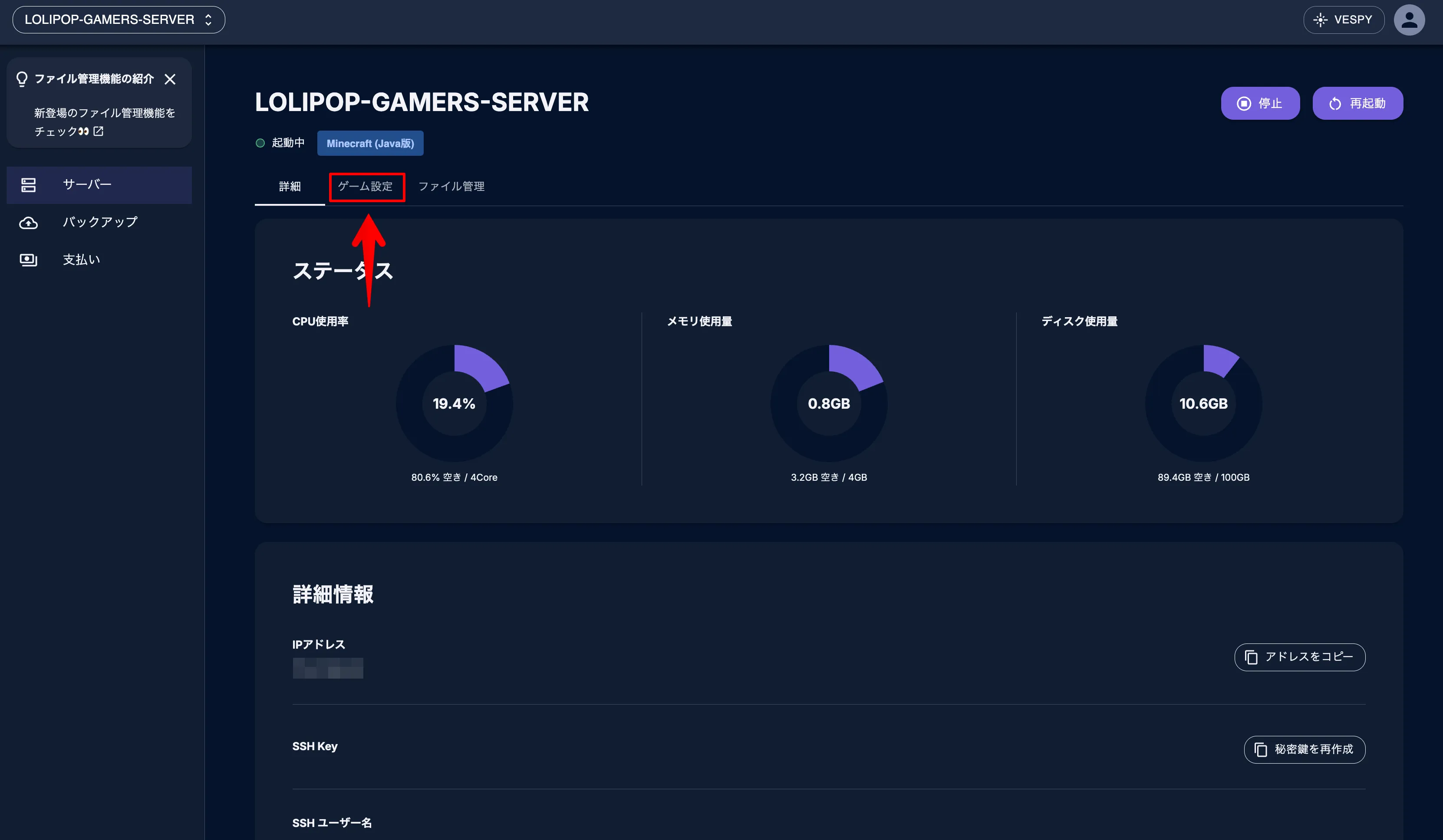Click the payment money icon in sidebar
1443x840 pixels.
click(x=28, y=260)
